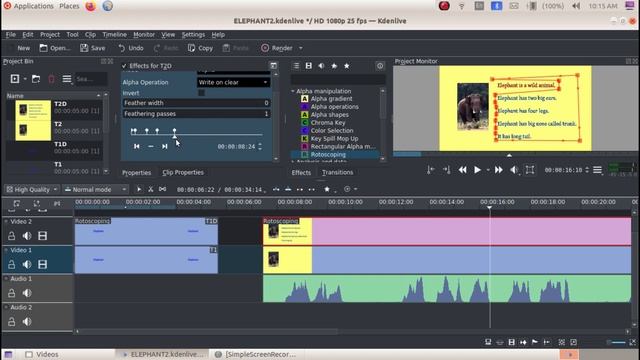Collapse the Video 2 track header
This screenshot has width=640, height=360.
point(6,221)
